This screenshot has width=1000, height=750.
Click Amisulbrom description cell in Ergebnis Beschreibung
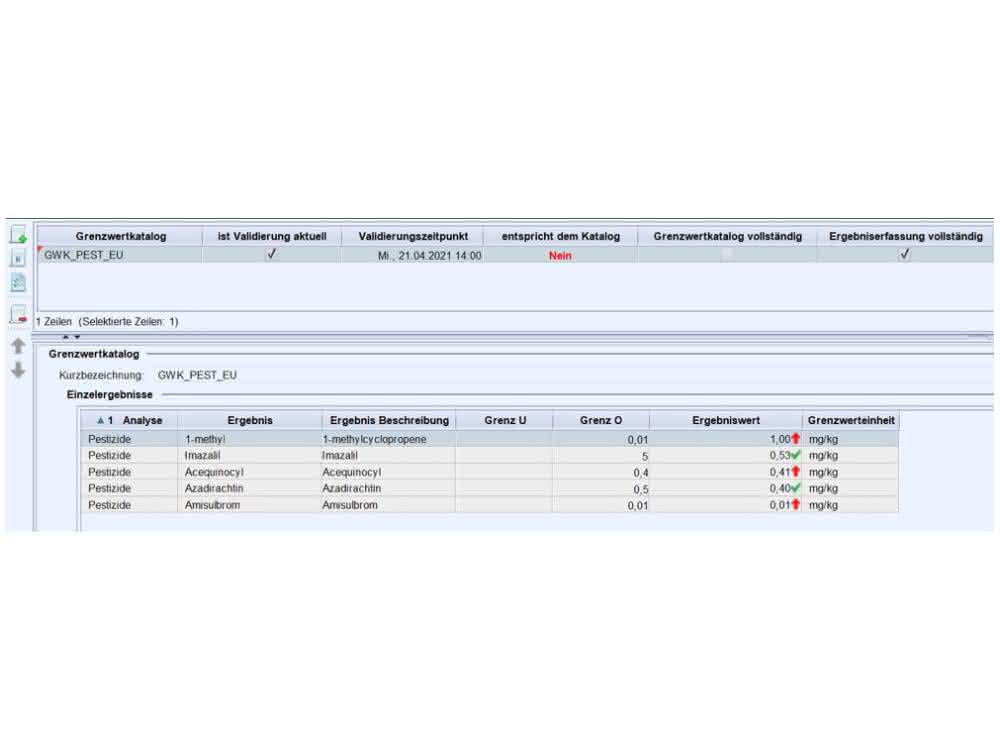[389, 504]
